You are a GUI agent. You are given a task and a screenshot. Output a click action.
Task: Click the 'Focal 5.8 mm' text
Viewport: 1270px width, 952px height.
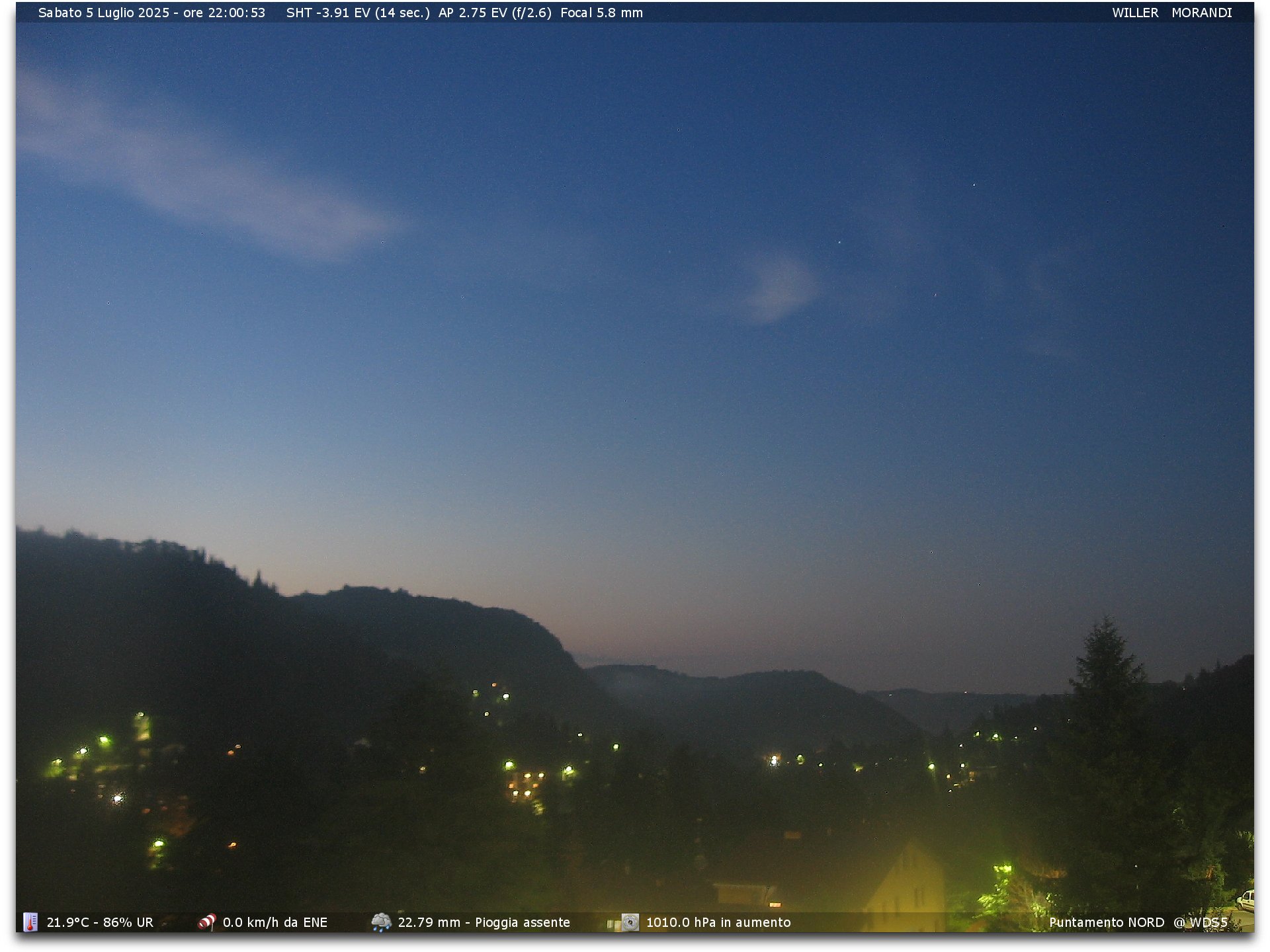[601, 13]
